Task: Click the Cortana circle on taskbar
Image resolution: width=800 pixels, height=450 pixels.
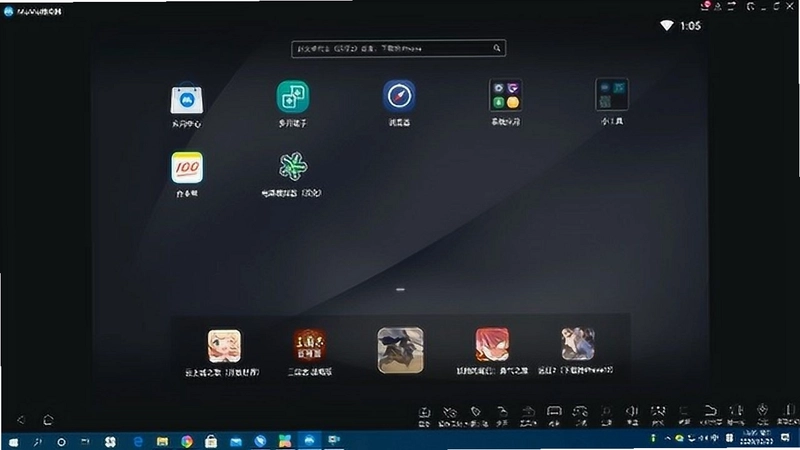Action: pos(61,442)
